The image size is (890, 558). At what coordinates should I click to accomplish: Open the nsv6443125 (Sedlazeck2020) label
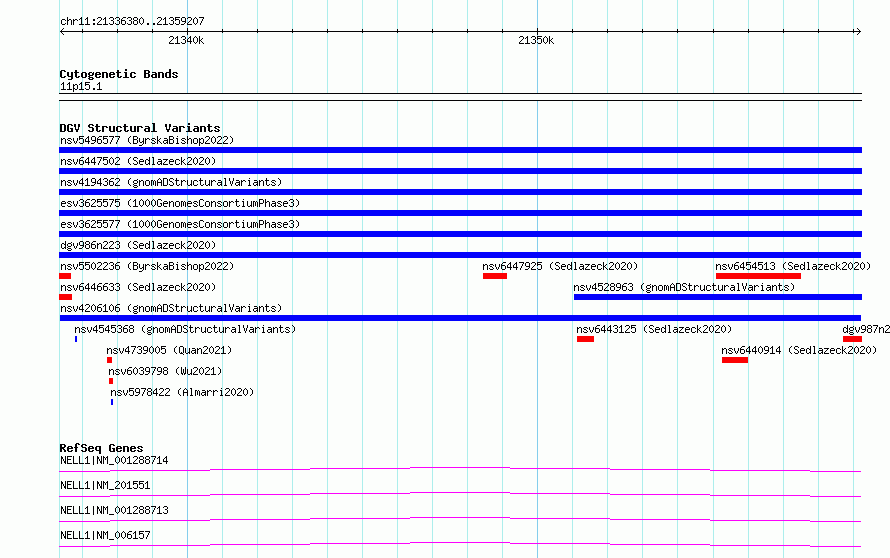coord(654,329)
